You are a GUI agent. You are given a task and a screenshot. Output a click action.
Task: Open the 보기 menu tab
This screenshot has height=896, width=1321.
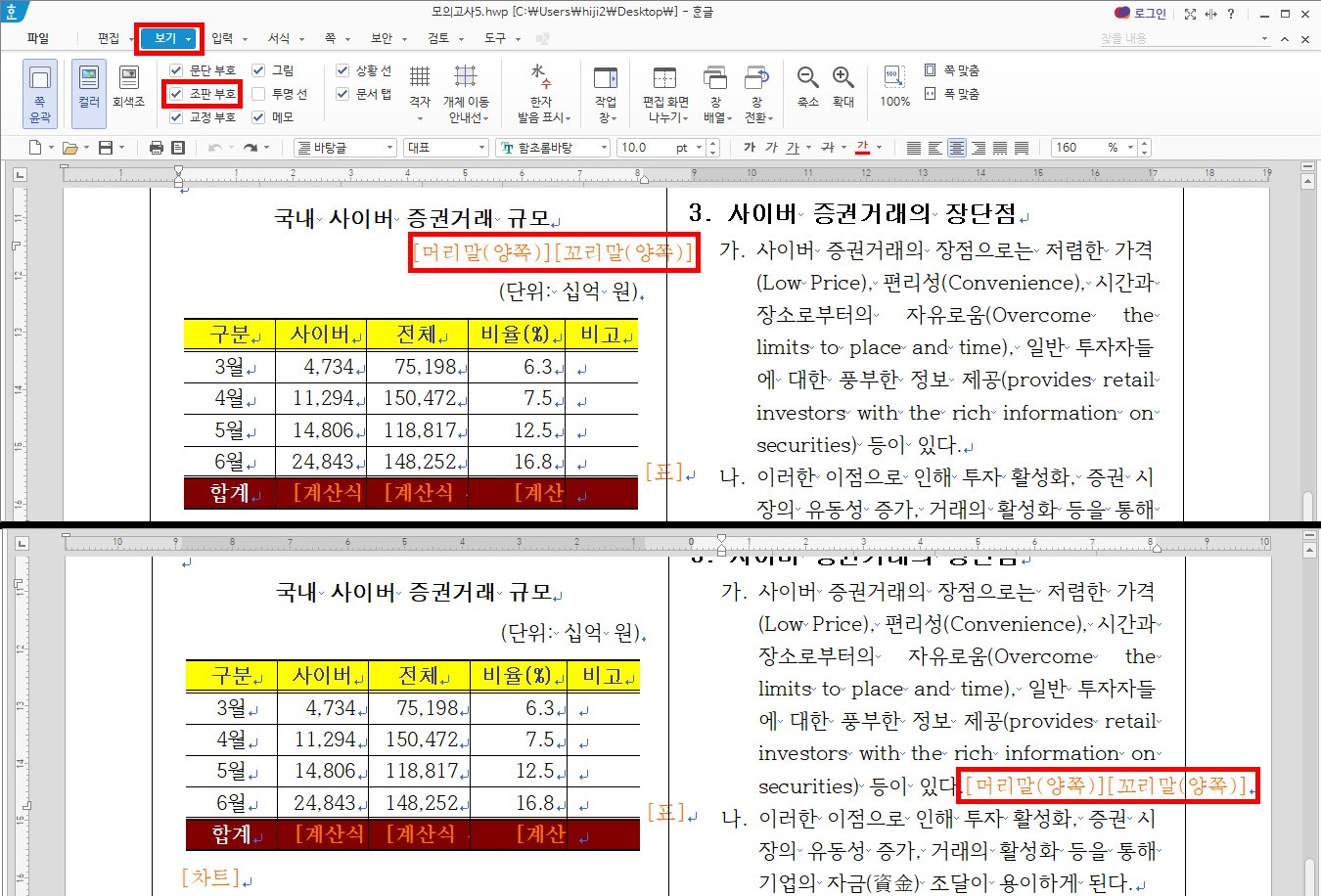169,38
